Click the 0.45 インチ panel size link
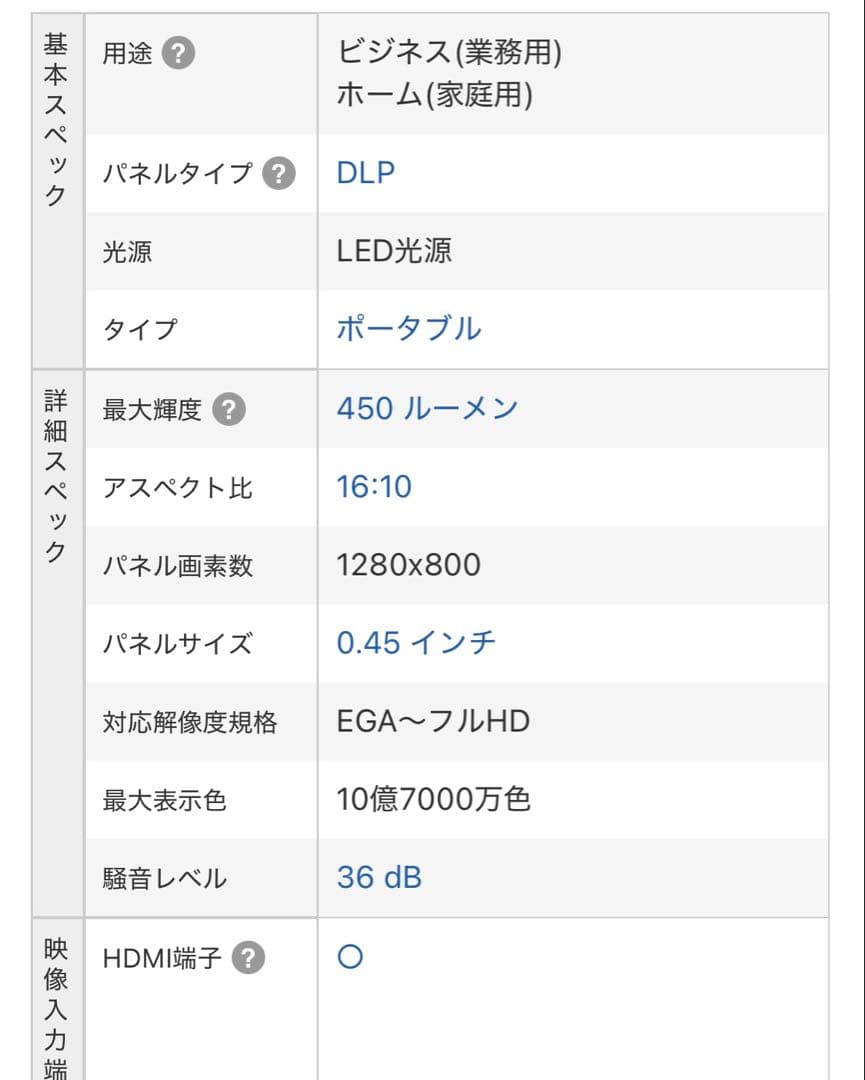 (x=414, y=643)
